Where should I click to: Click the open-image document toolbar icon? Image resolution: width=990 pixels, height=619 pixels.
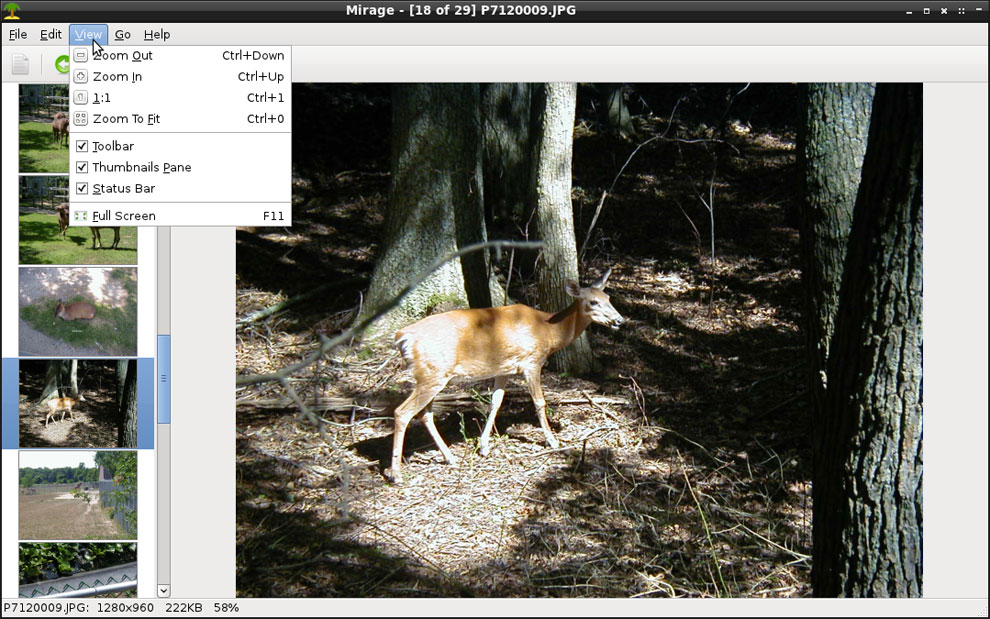[x=20, y=64]
